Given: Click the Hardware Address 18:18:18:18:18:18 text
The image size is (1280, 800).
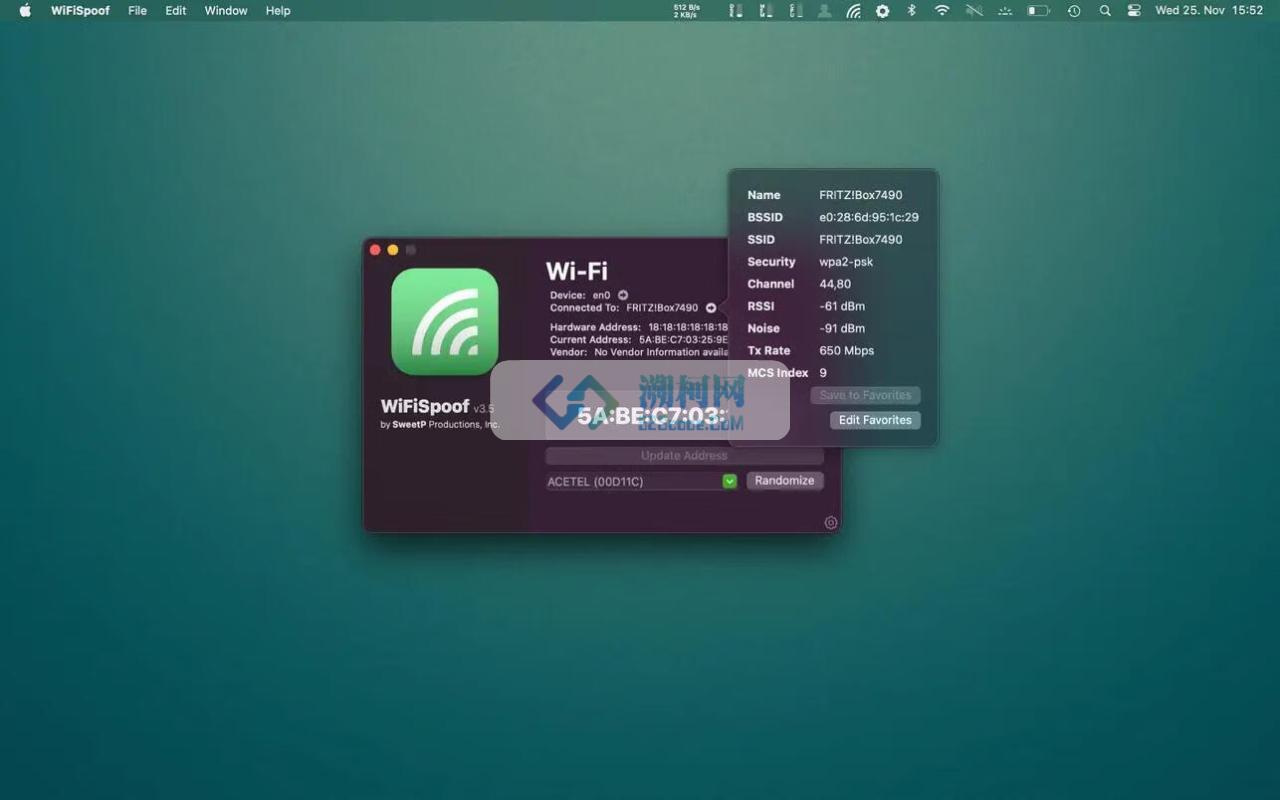Looking at the screenshot, I should click(x=688, y=327).
